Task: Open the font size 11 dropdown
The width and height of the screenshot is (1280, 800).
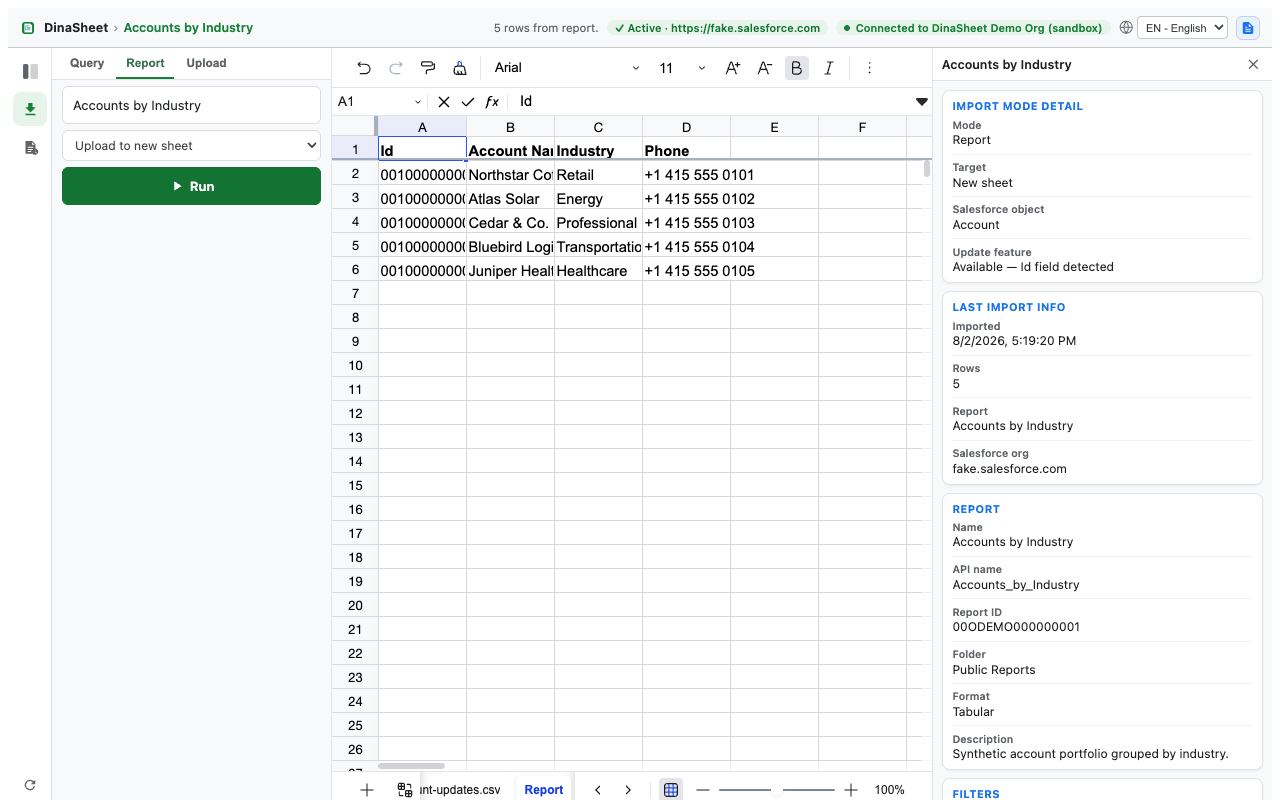Action: click(x=682, y=68)
